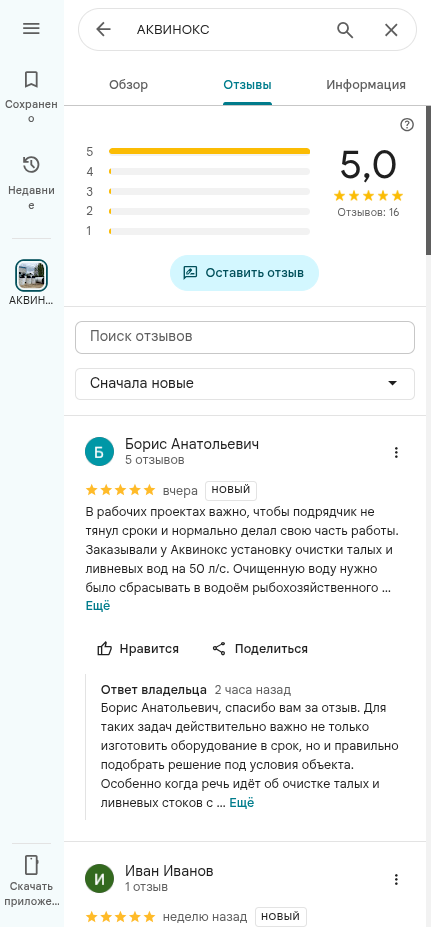Click the 'Ответ владельца' heading text

(154, 690)
